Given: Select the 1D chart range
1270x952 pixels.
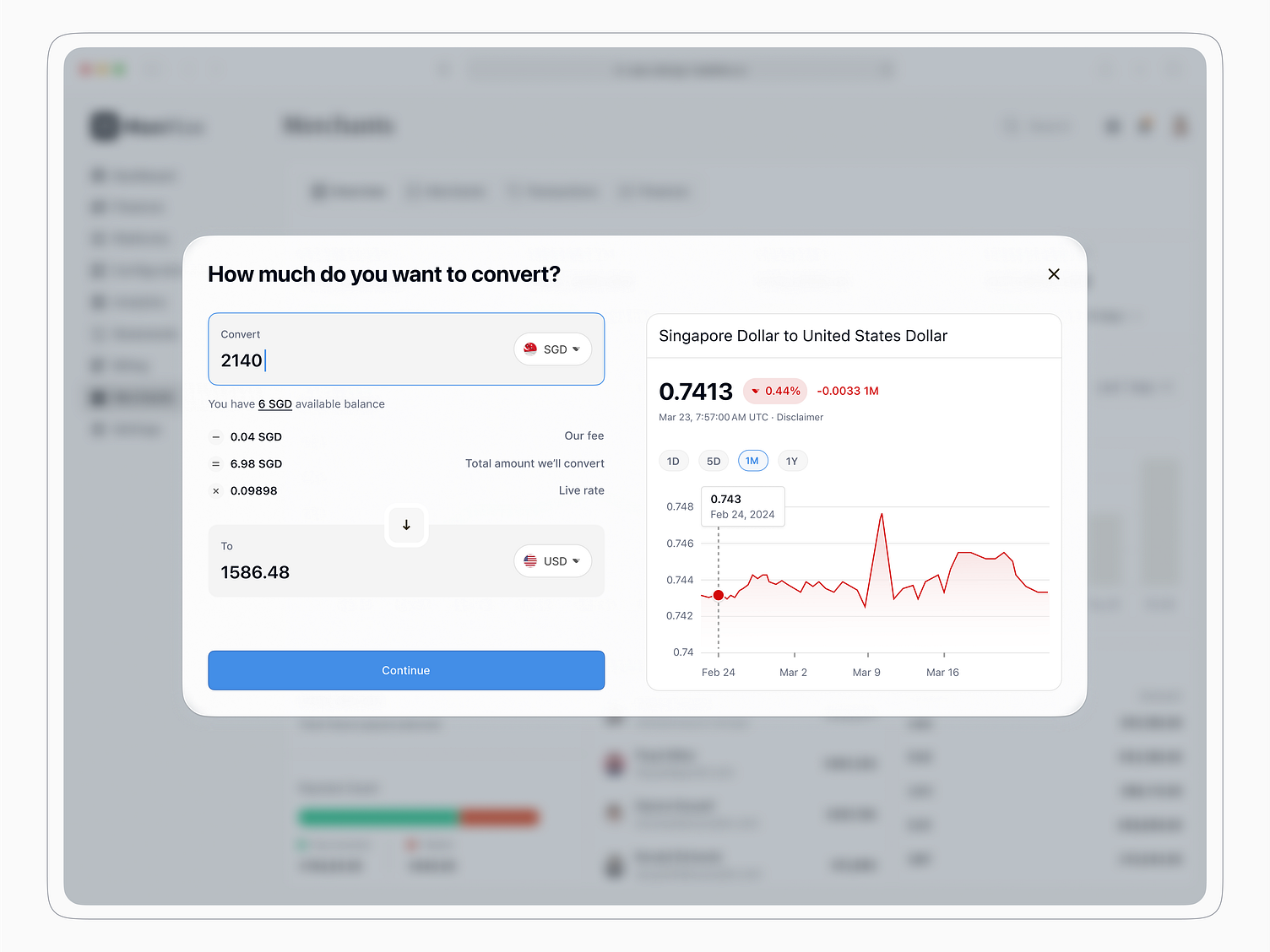Looking at the screenshot, I should (x=673, y=461).
